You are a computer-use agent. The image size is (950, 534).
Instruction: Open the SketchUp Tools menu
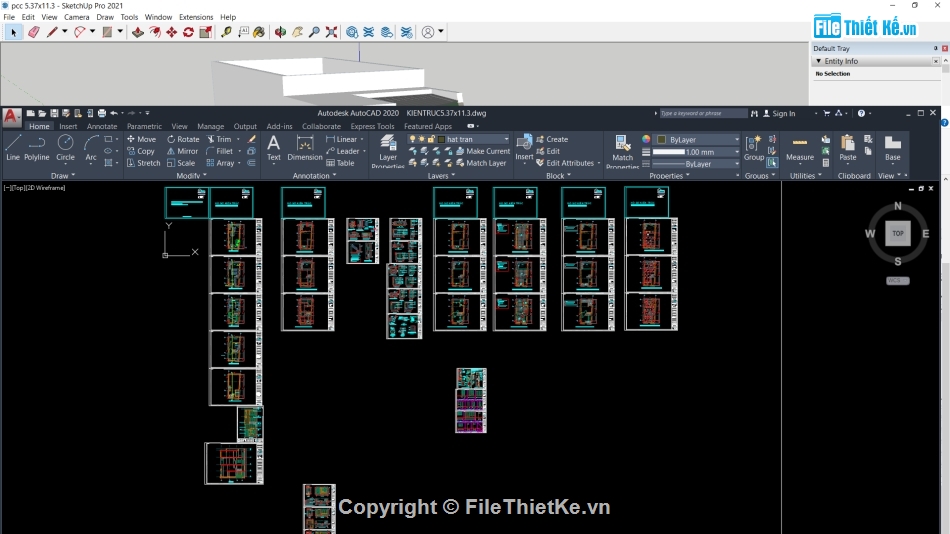[129, 17]
